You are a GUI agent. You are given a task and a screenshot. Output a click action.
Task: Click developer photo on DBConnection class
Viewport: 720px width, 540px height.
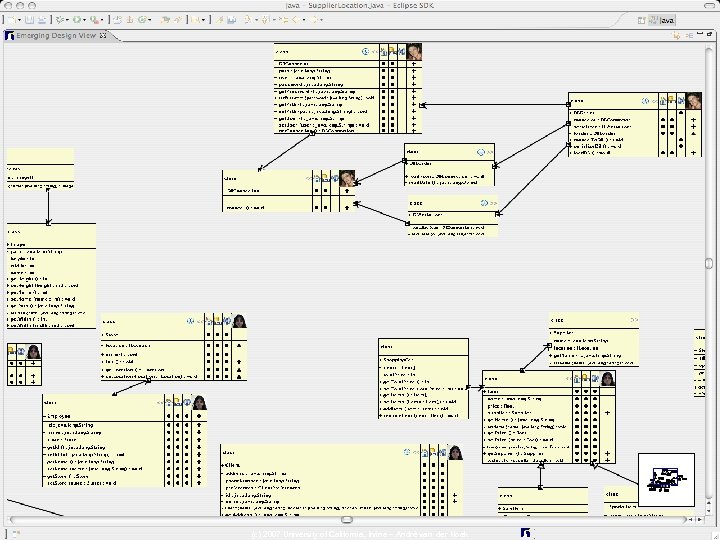(414, 51)
